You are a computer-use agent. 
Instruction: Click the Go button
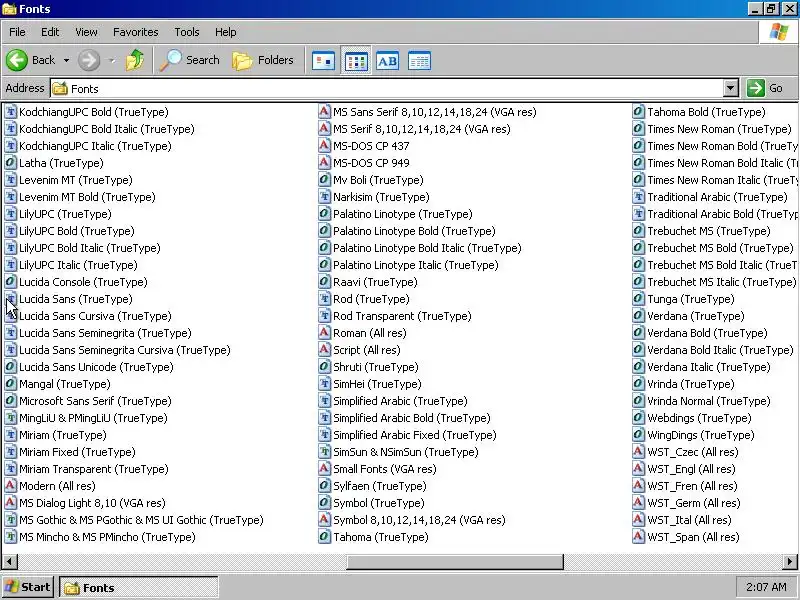pos(765,88)
